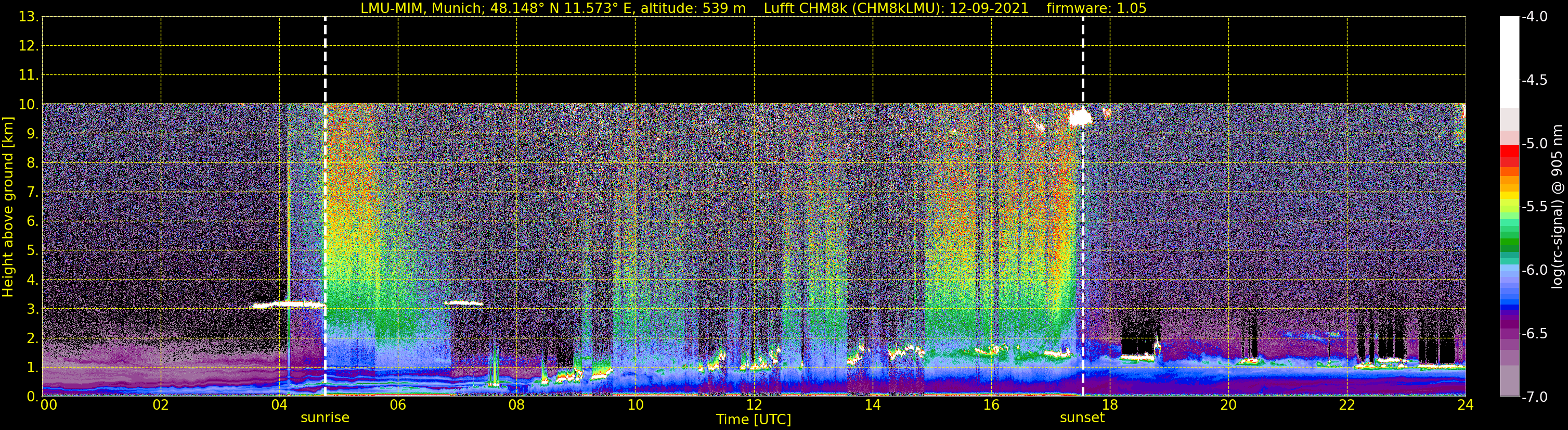Click the white cloud layer before sunrise at 3 km
Screen dimensions: 1568x430
[289, 304]
